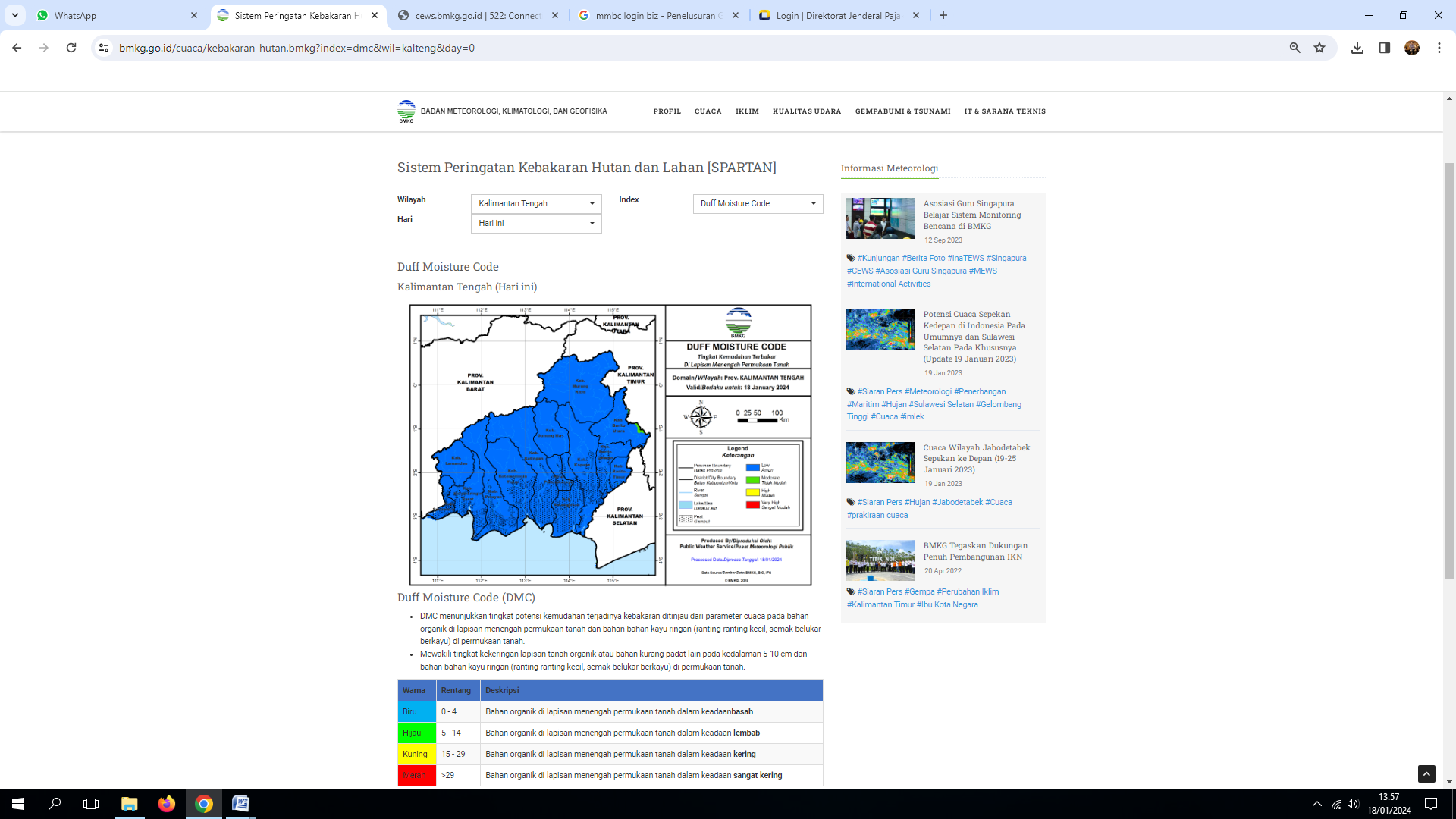Click the browser forward arrow

44,48
